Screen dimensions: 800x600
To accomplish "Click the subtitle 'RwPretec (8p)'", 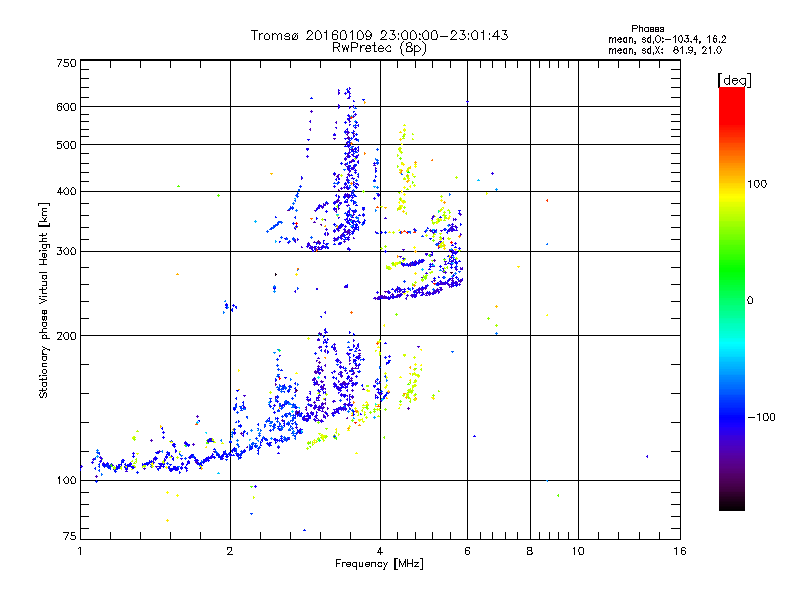I will click(x=380, y=48).
